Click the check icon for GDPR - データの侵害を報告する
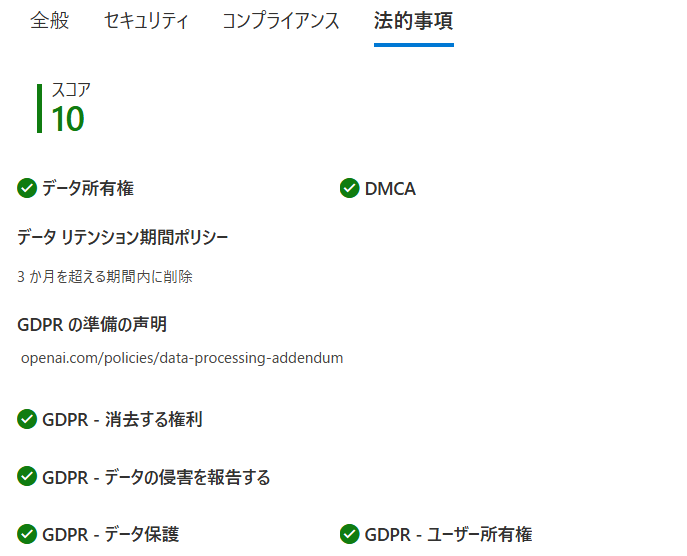 [27, 477]
